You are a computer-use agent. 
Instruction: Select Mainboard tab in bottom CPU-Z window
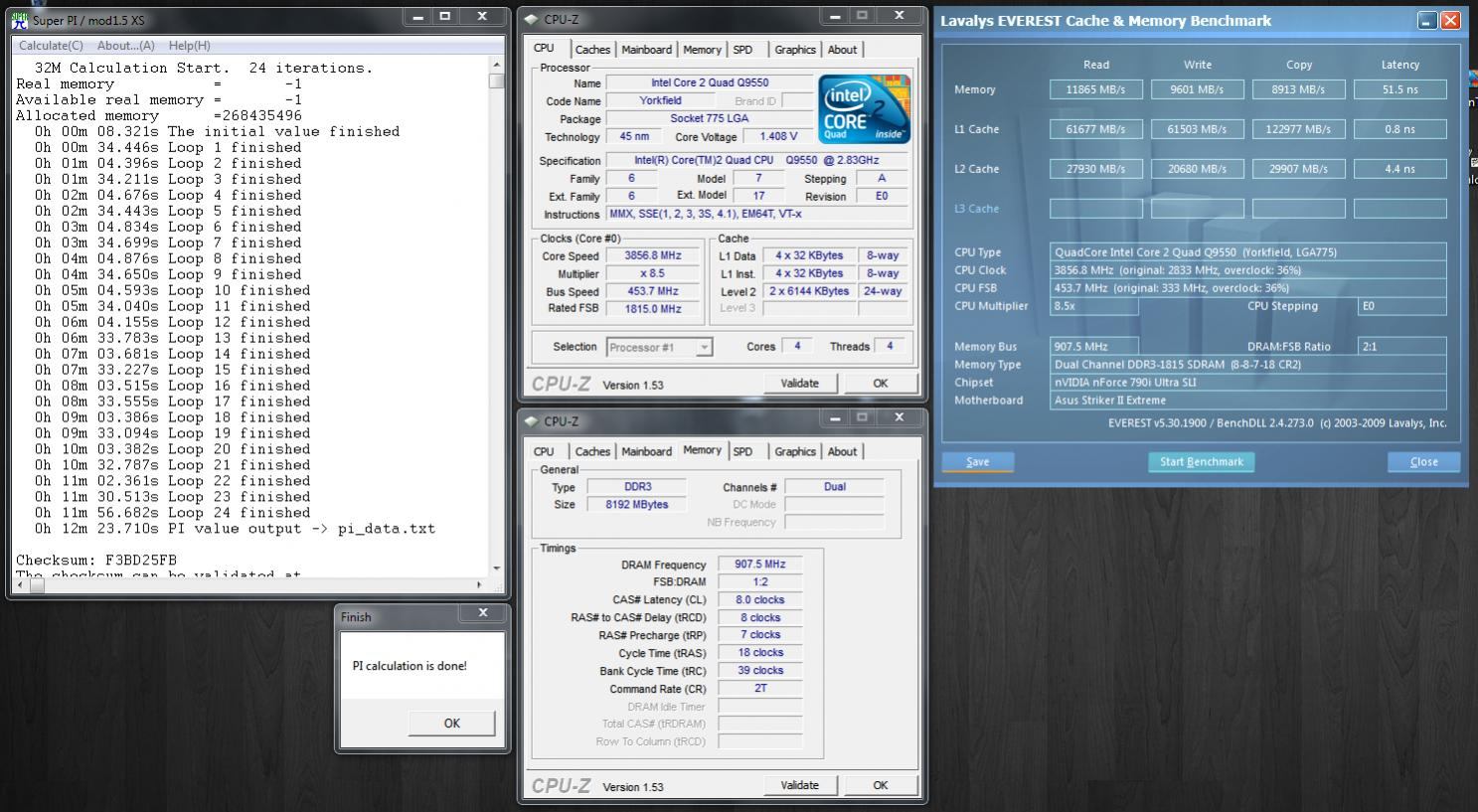tap(646, 452)
